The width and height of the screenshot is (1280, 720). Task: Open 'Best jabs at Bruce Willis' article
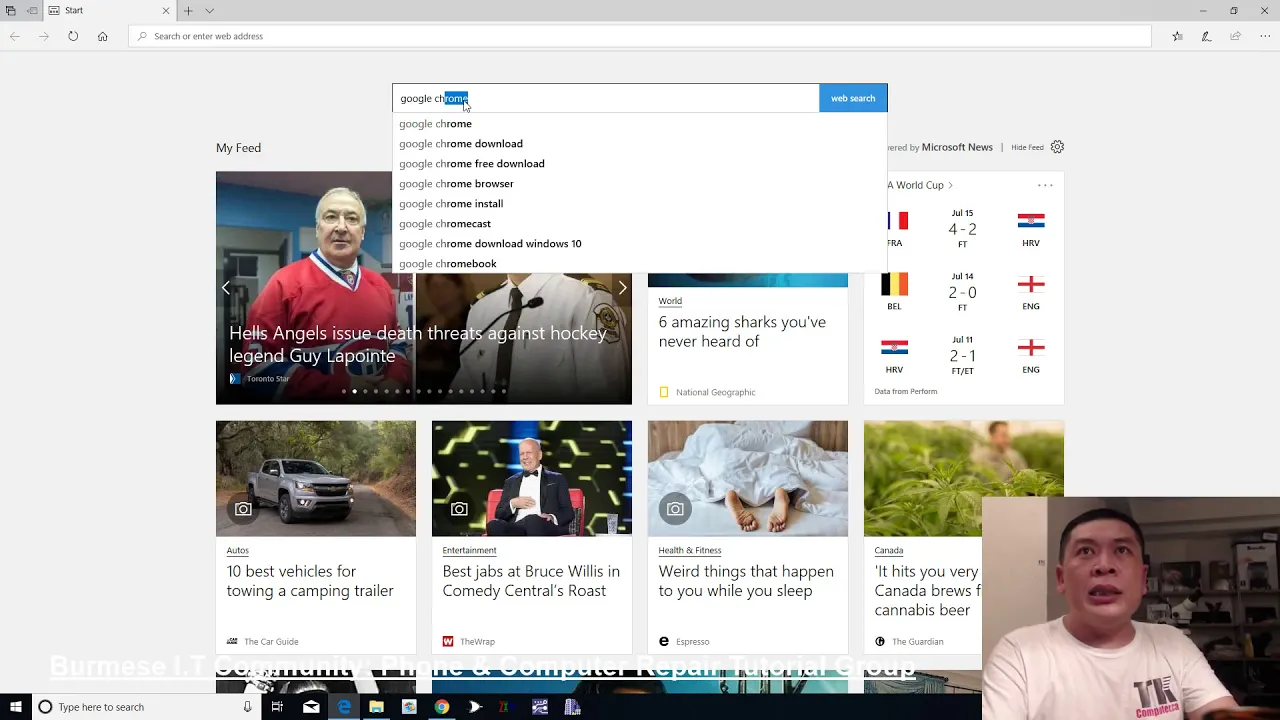pos(531,581)
